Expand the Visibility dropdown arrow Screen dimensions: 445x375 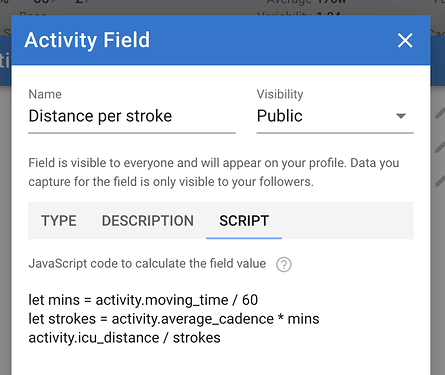[401, 116]
